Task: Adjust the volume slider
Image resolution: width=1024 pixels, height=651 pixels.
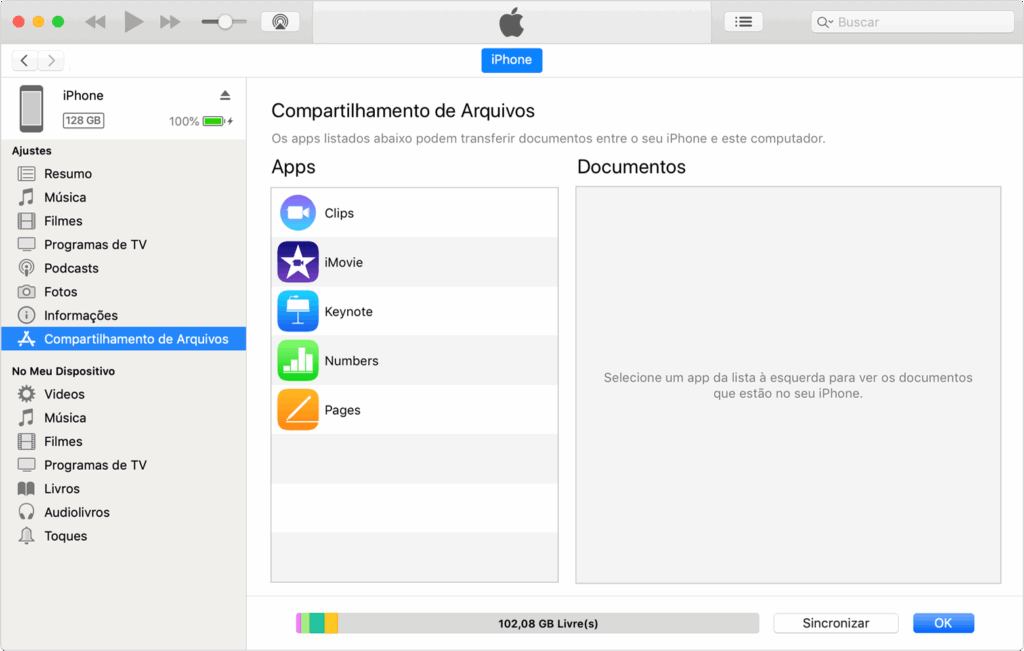Action: coord(226,20)
